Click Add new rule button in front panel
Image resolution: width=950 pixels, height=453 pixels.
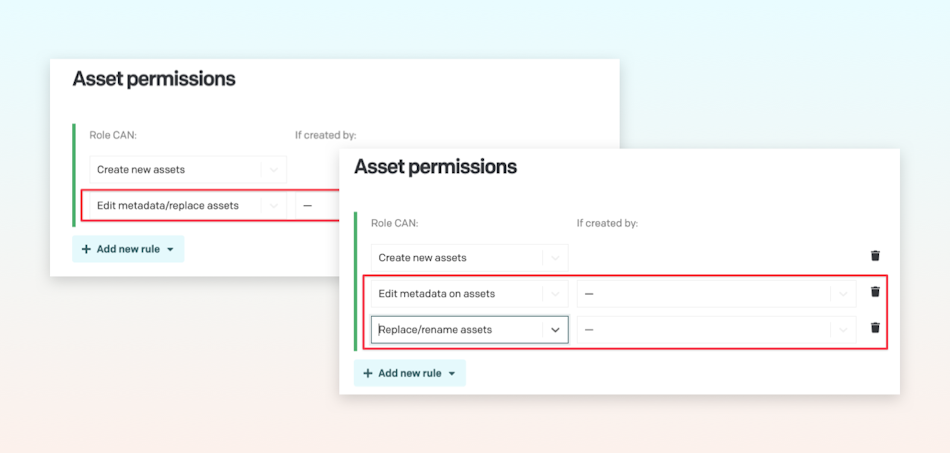[410, 373]
